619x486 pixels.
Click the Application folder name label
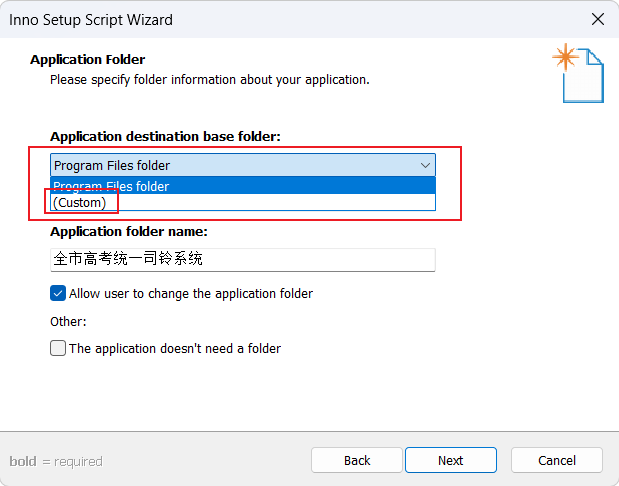click(129, 231)
